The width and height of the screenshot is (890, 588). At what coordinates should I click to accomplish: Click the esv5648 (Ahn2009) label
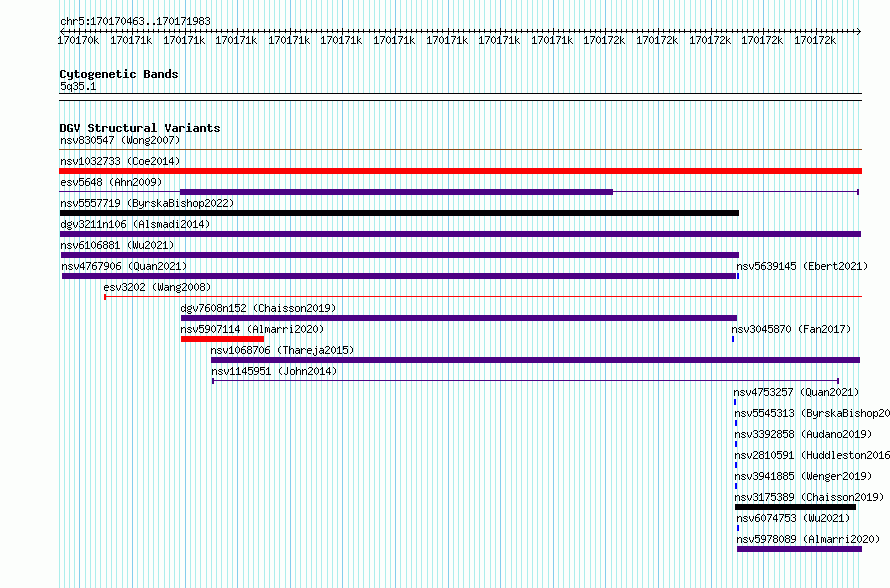111,182
